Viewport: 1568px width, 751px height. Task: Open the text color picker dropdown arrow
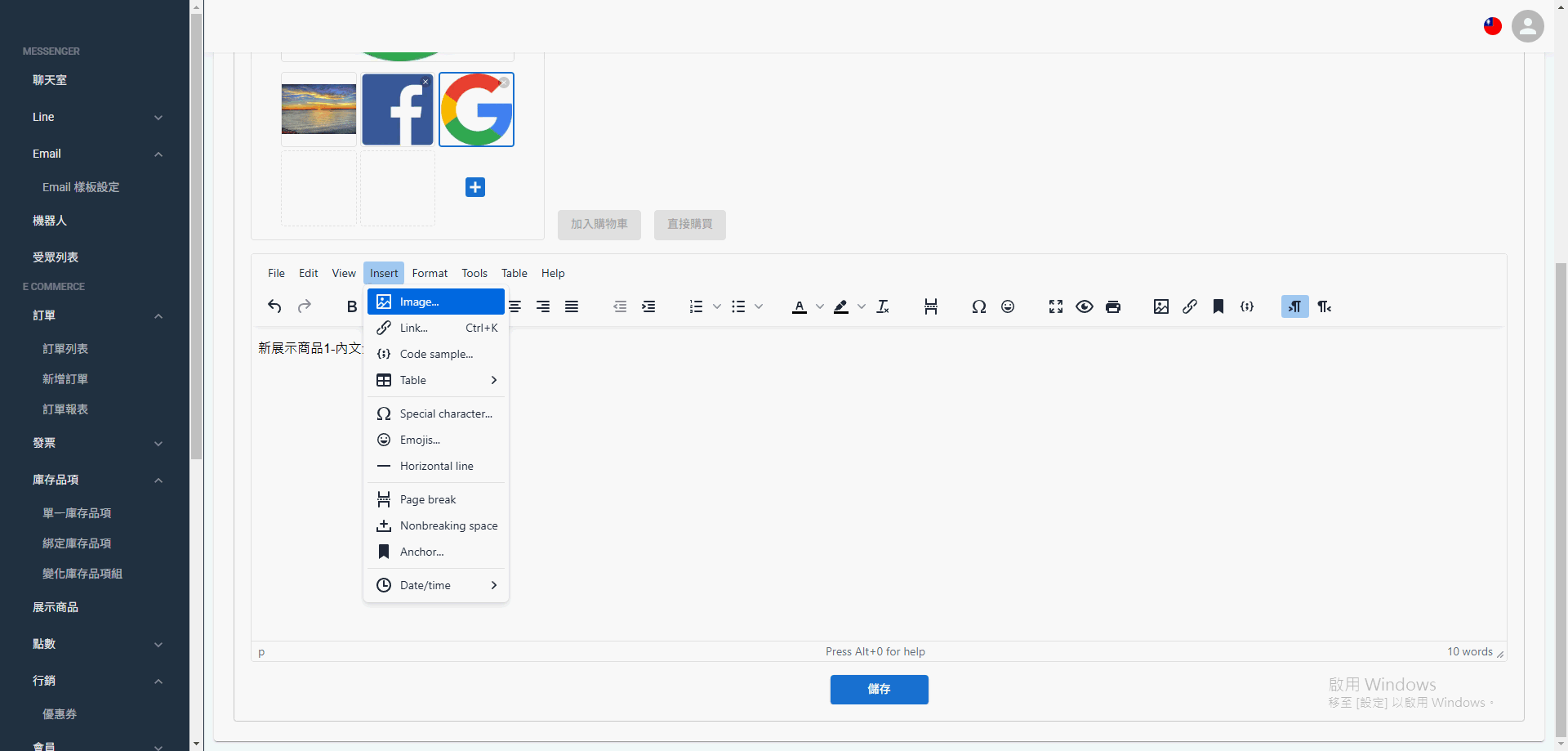[820, 306]
